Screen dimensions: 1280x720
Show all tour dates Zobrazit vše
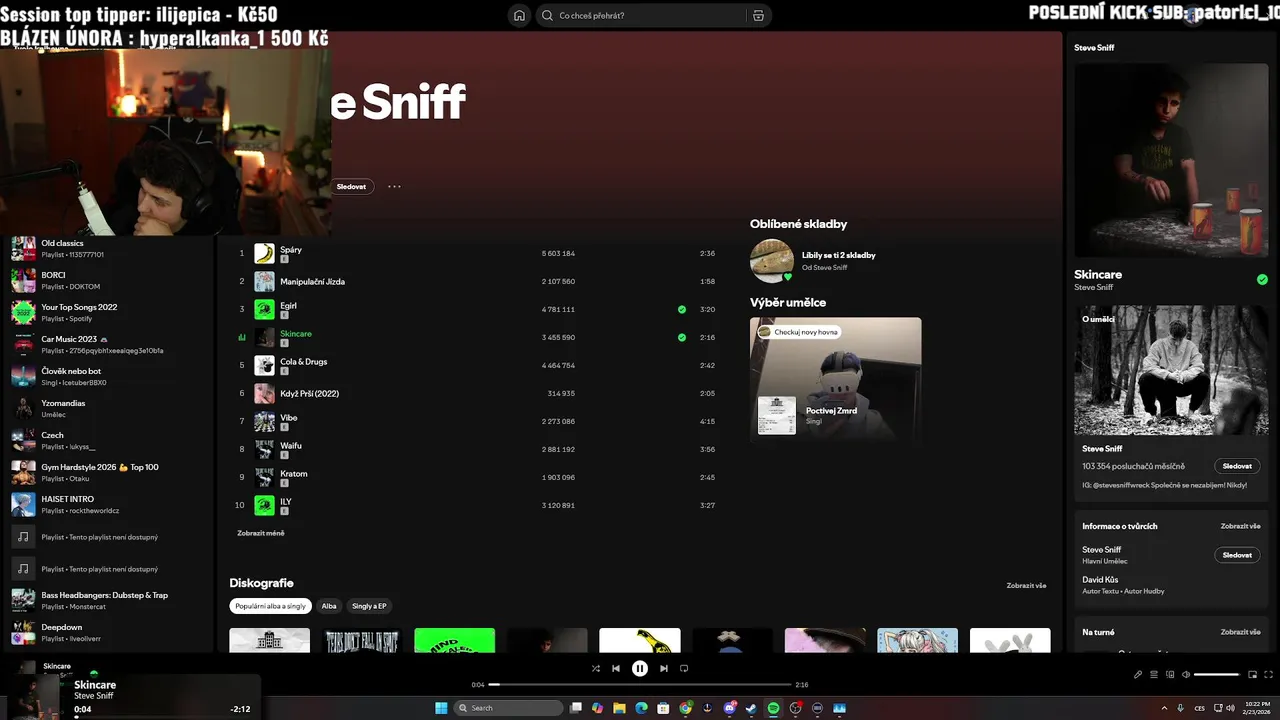click(1240, 632)
